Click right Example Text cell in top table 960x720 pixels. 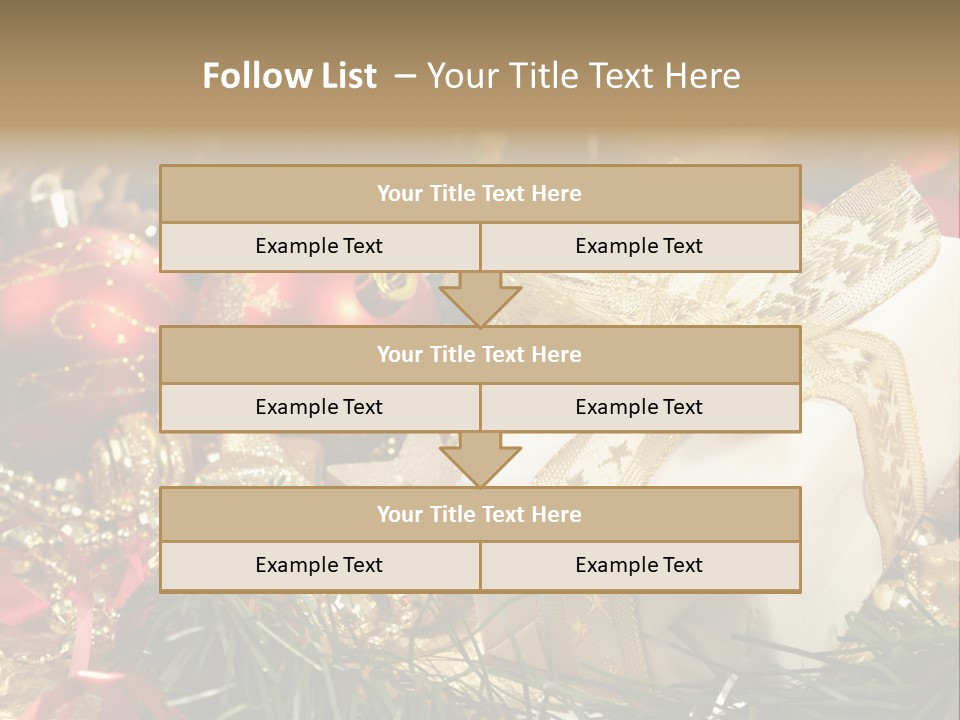(x=639, y=246)
